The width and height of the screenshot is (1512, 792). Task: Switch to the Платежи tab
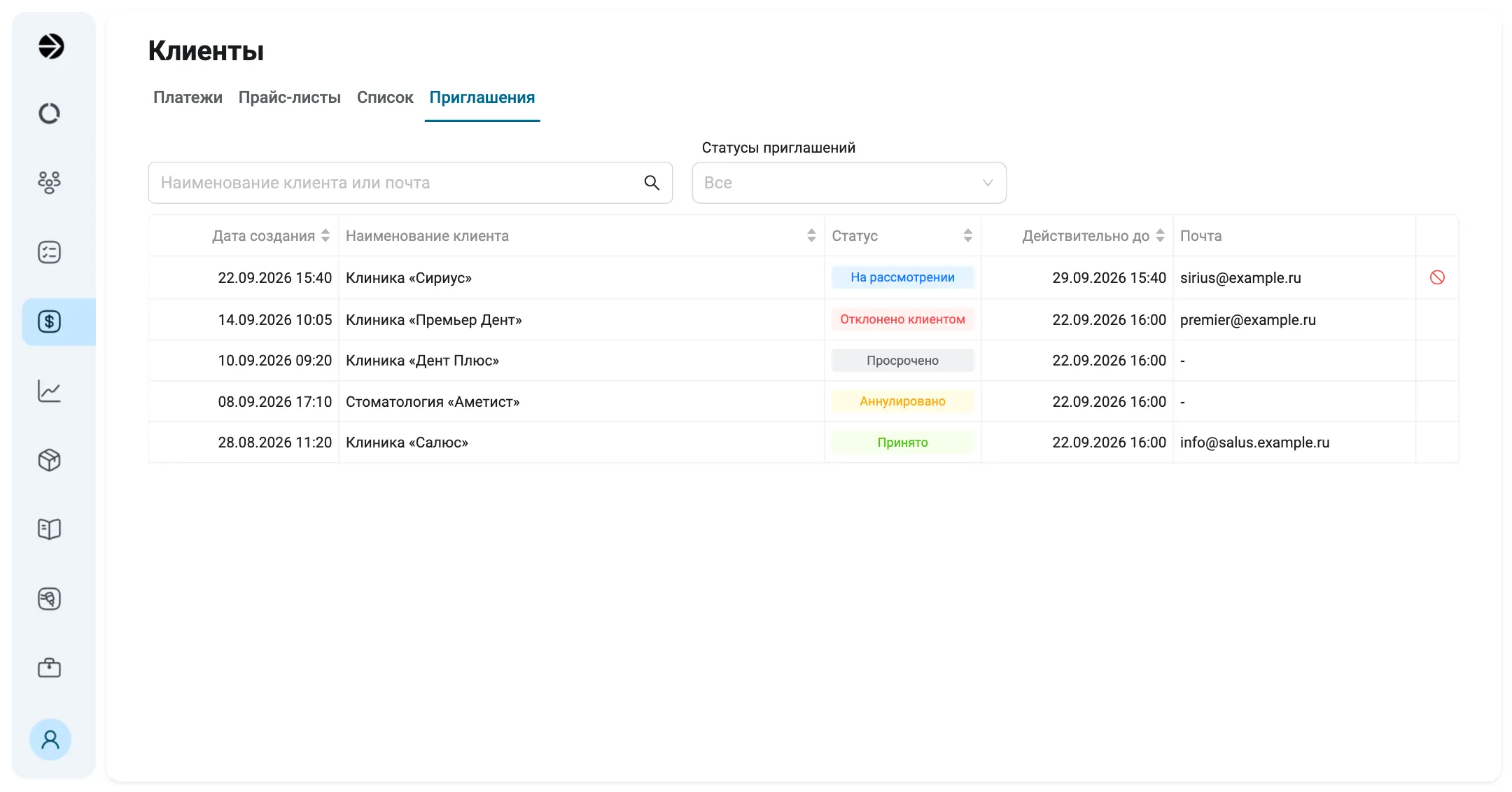(x=188, y=97)
